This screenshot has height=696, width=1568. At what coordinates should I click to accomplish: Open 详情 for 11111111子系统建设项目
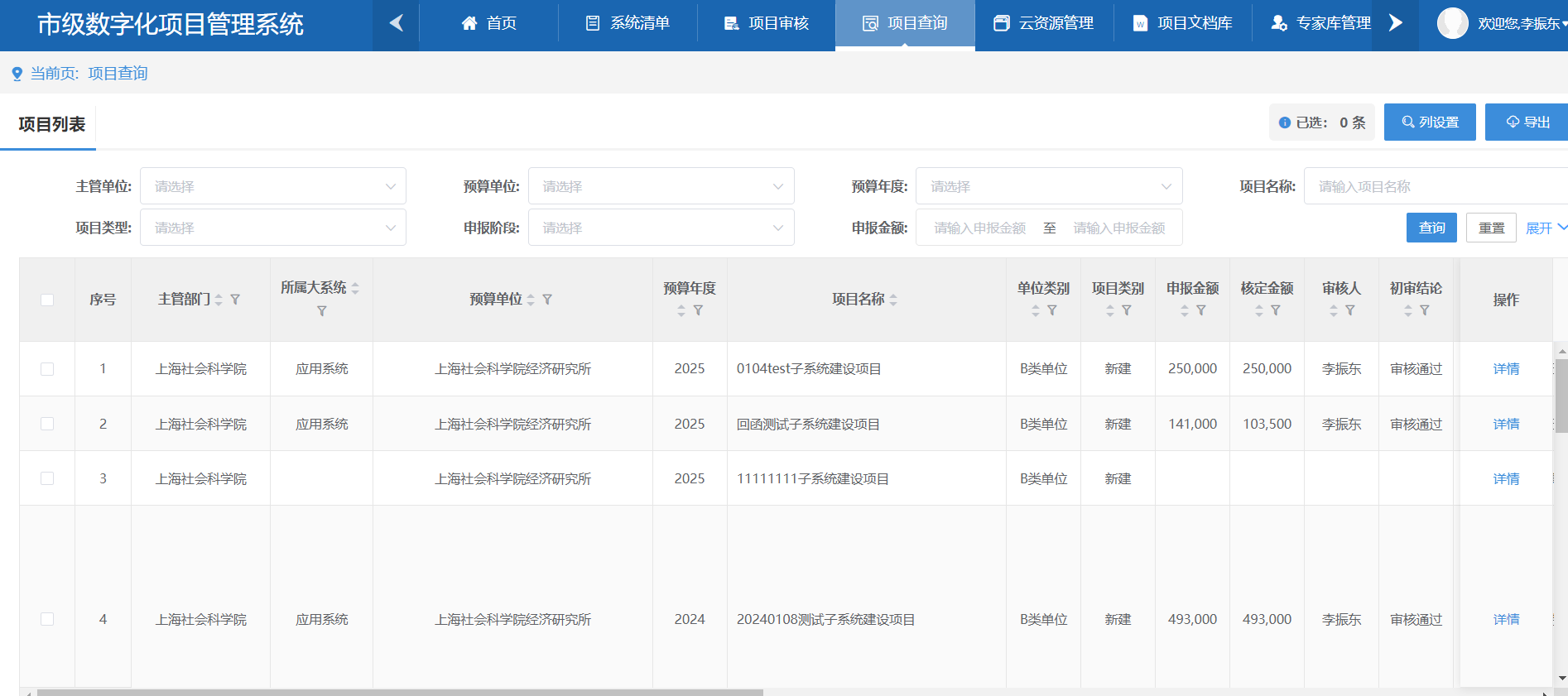1506,478
